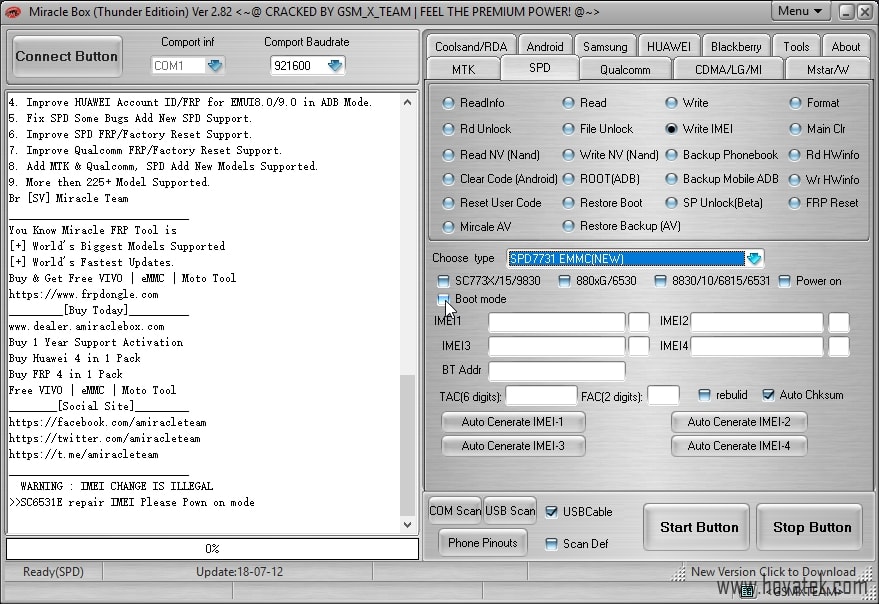Switch to the HUAWEI tab
The width and height of the screenshot is (879, 604).
(x=668, y=47)
